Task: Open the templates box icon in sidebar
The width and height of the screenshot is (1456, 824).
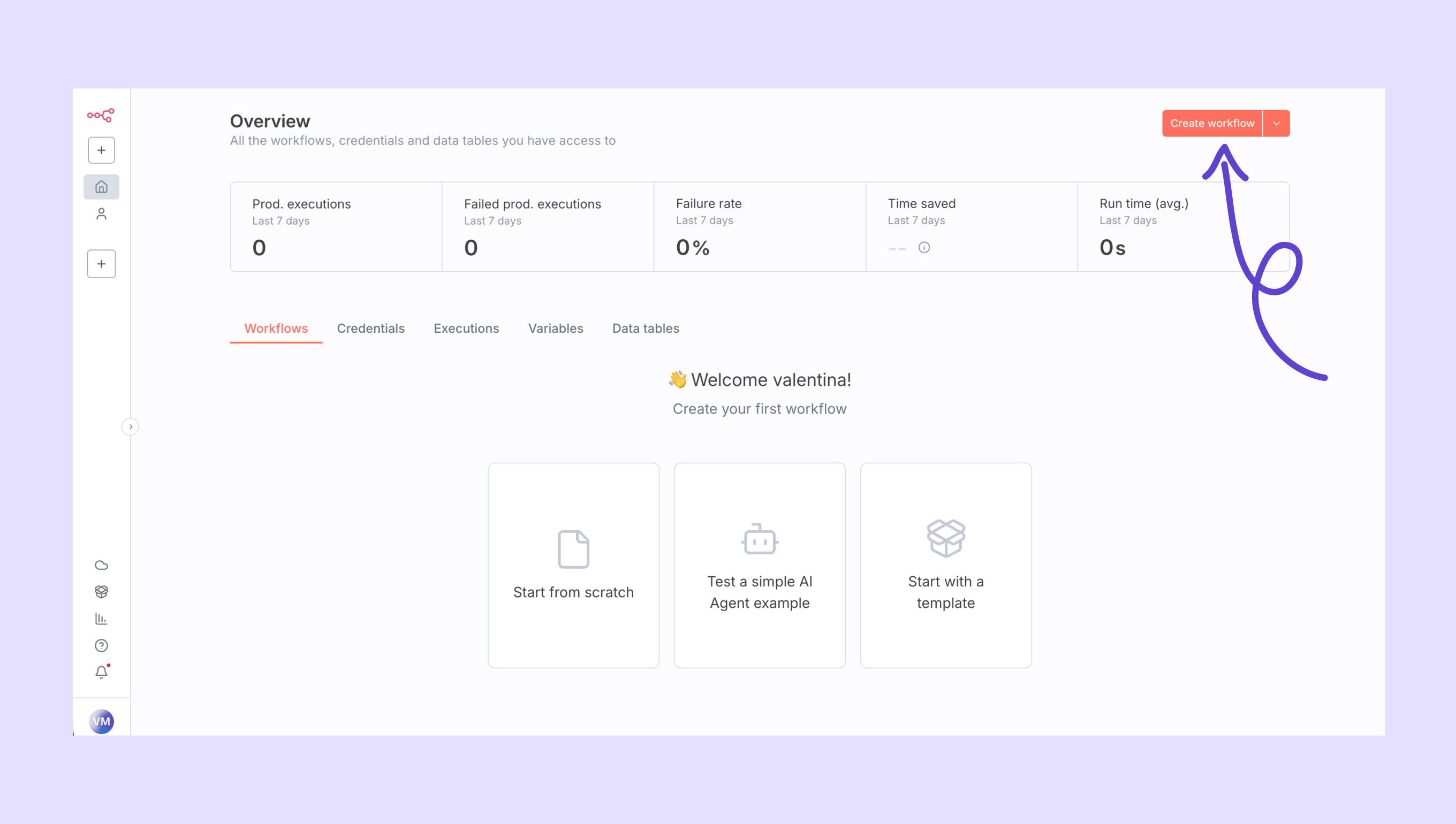Action: point(101,591)
